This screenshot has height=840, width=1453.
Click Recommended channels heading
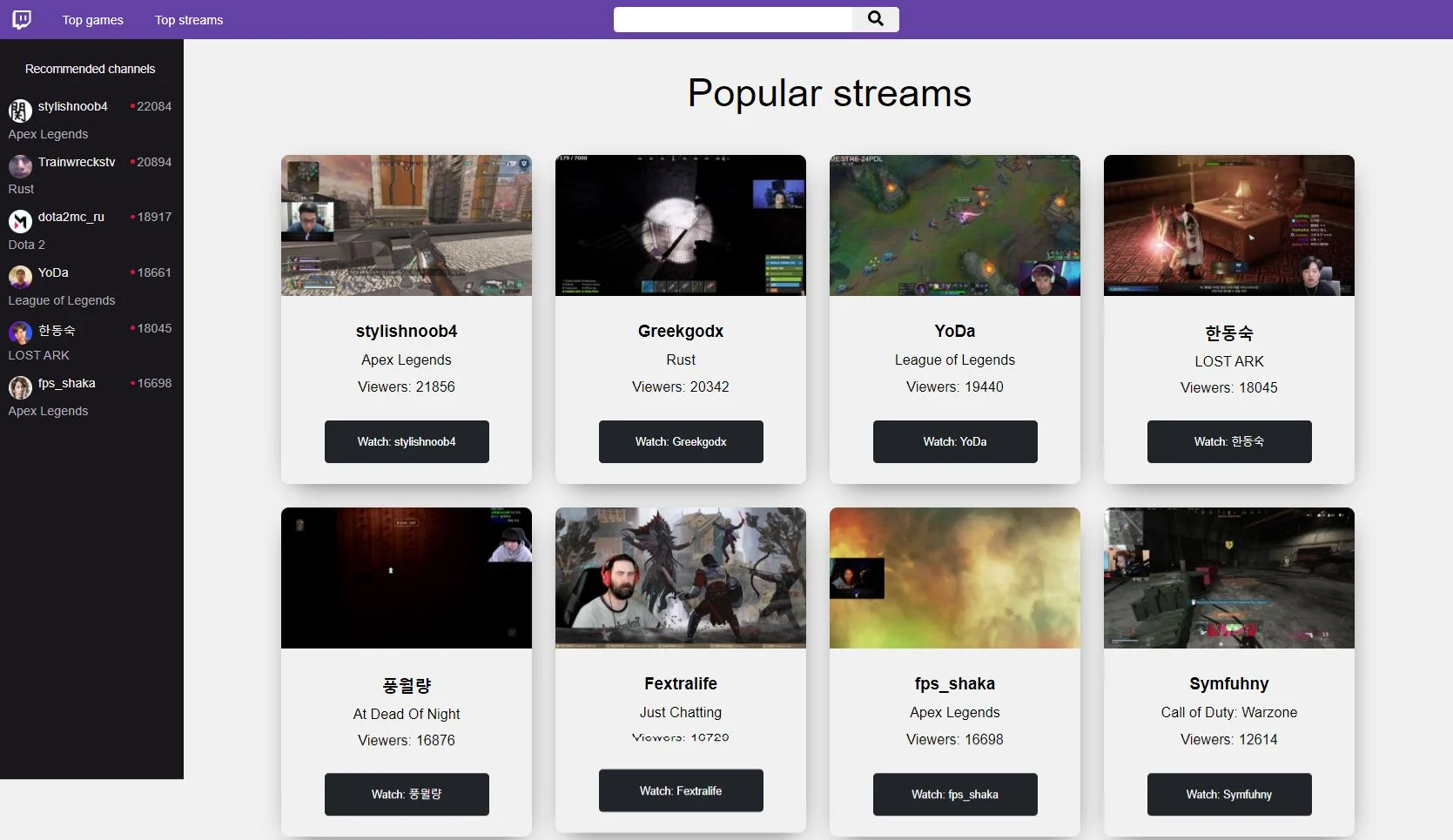click(91, 69)
